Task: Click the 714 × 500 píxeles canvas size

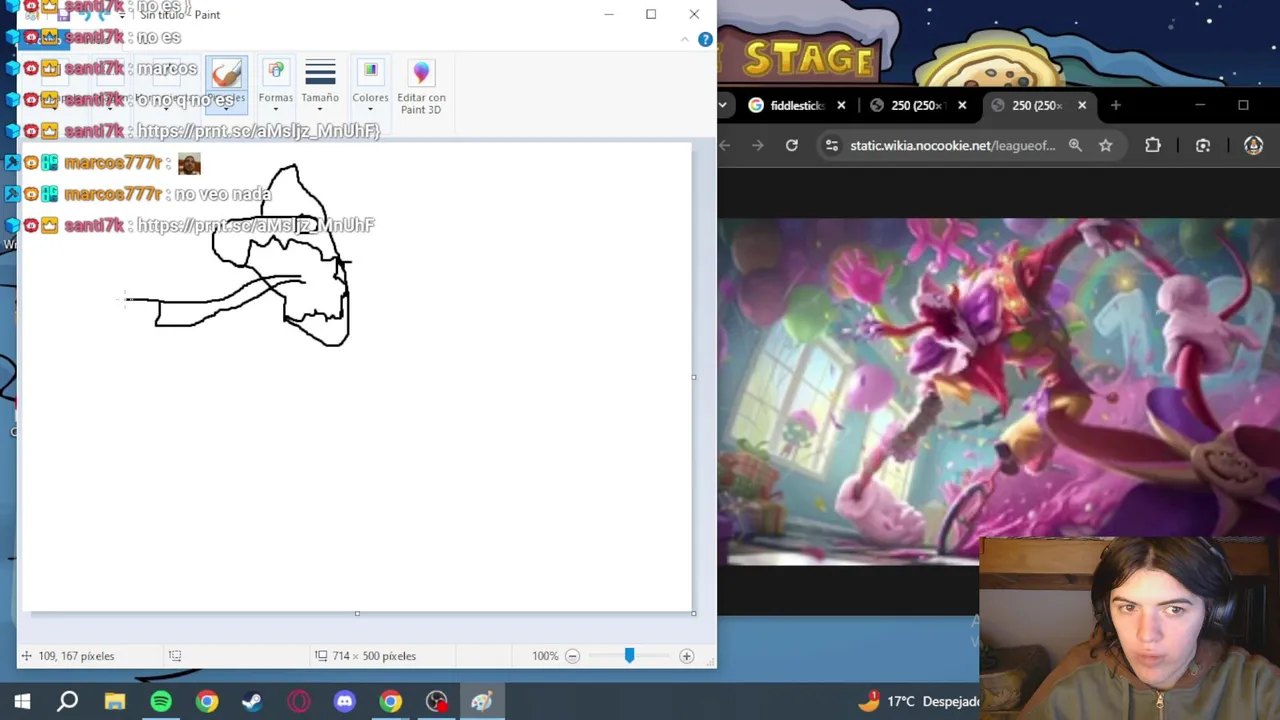Action: (x=374, y=656)
